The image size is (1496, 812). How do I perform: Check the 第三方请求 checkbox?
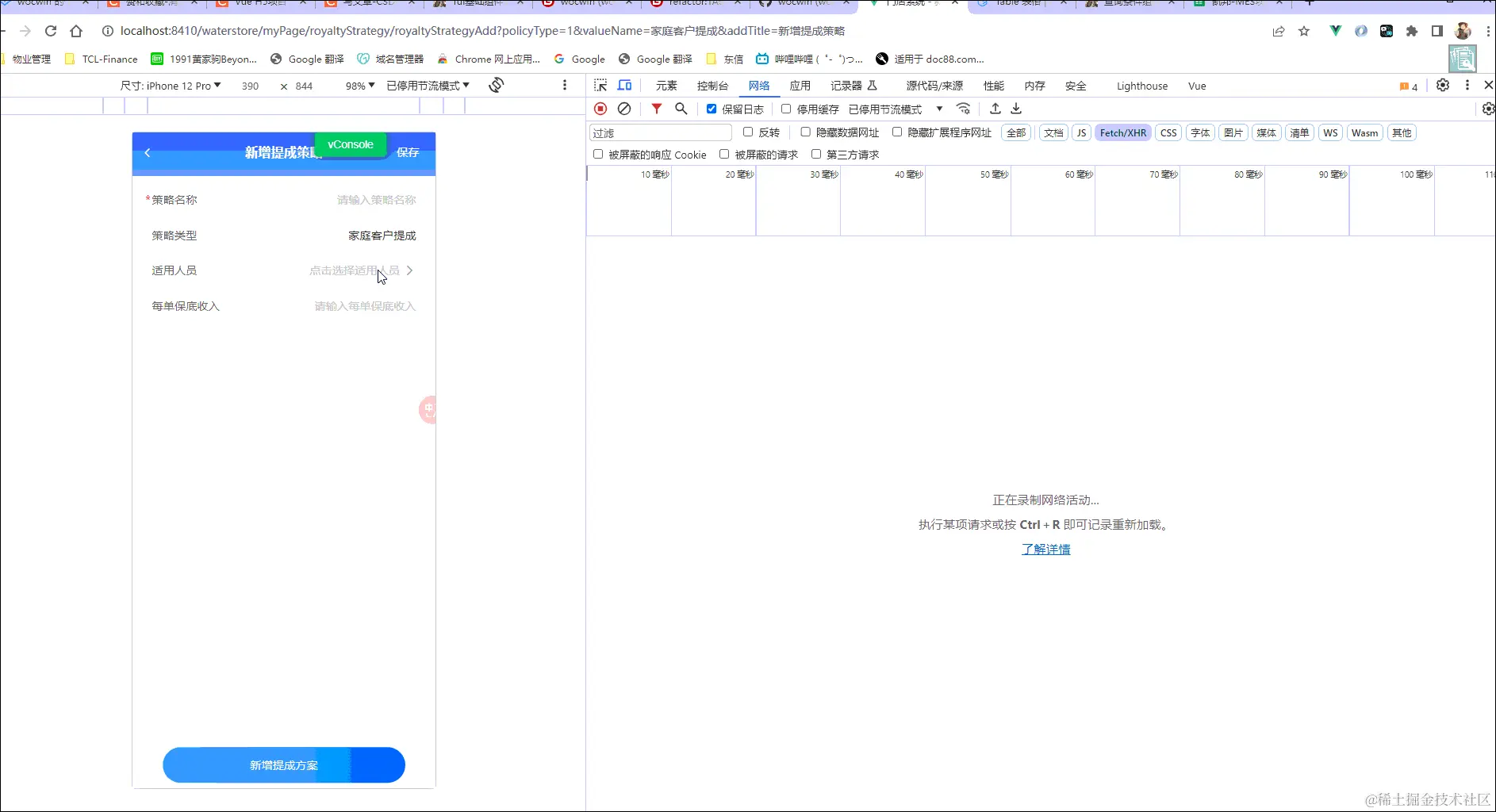[x=817, y=154]
